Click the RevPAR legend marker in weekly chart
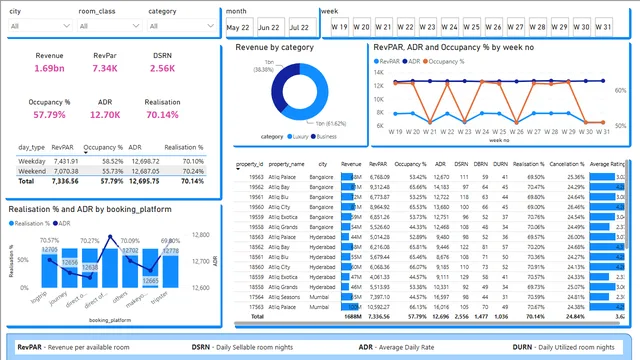This screenshot has height=360, width=640. [x=376, y=61]
